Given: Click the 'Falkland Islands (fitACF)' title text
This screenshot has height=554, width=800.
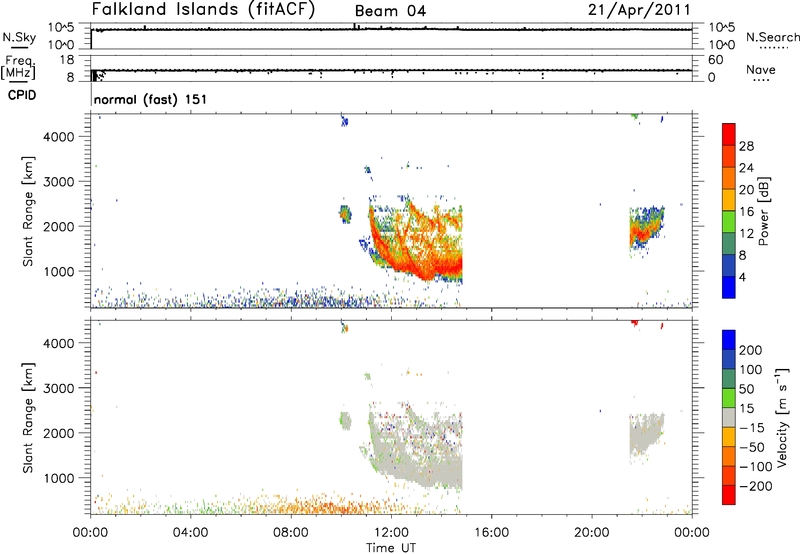Looking at the screenshot, I should tap(203, 10).
